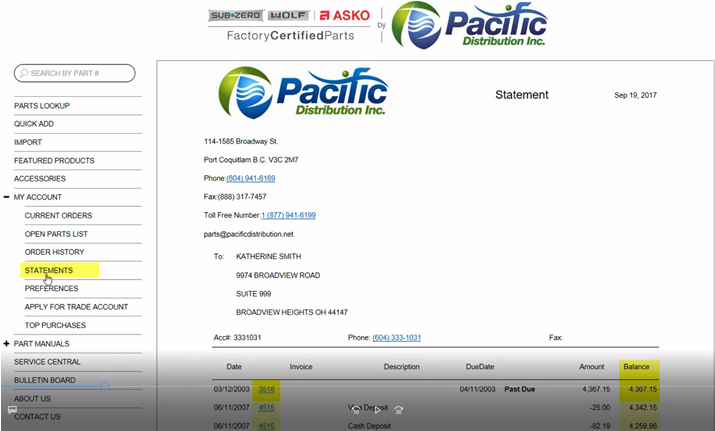Click My Account label
This screenshot has width=715, height=431.
point(38,197)
